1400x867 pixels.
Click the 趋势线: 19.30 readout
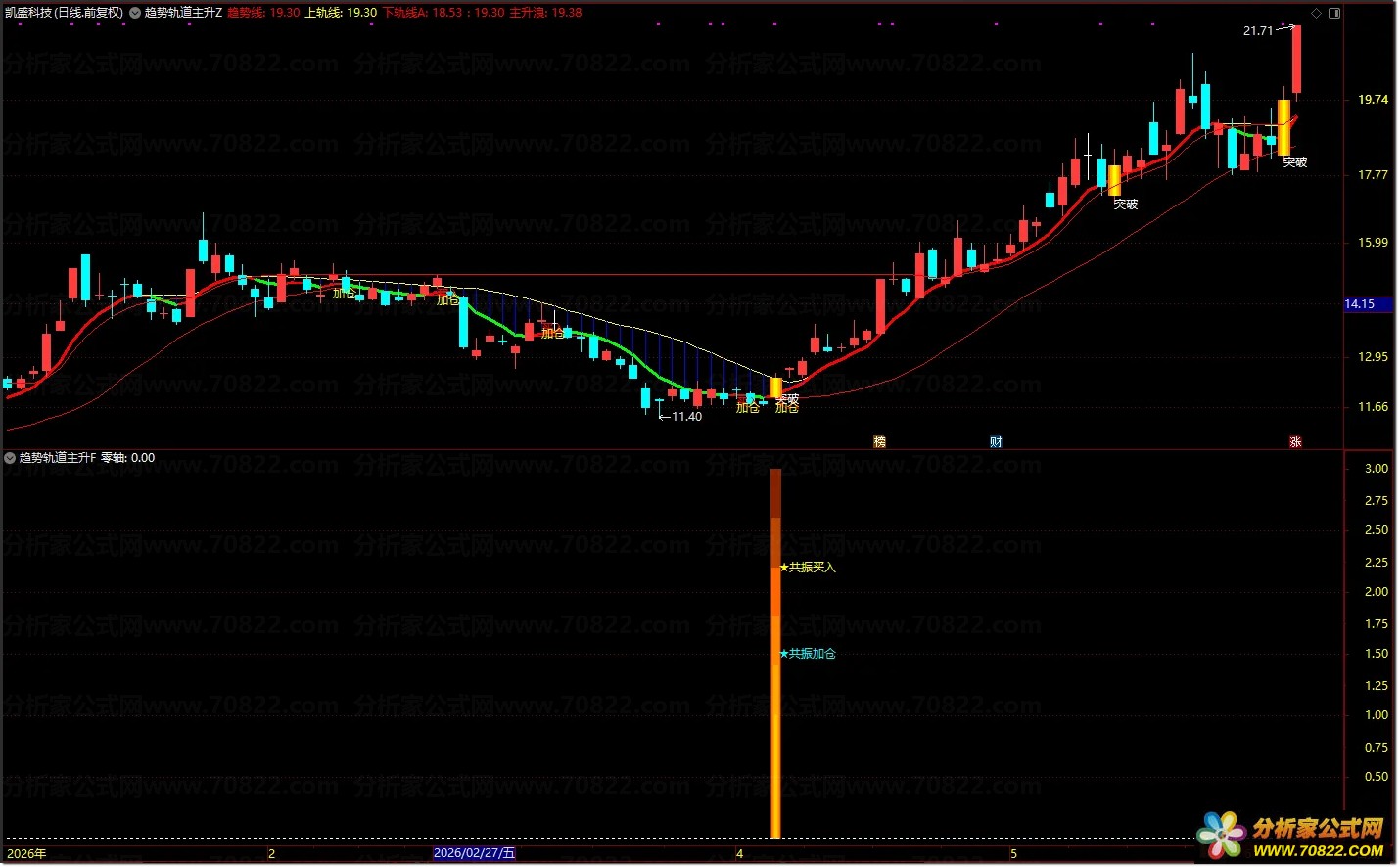click(x=264, y=13)
